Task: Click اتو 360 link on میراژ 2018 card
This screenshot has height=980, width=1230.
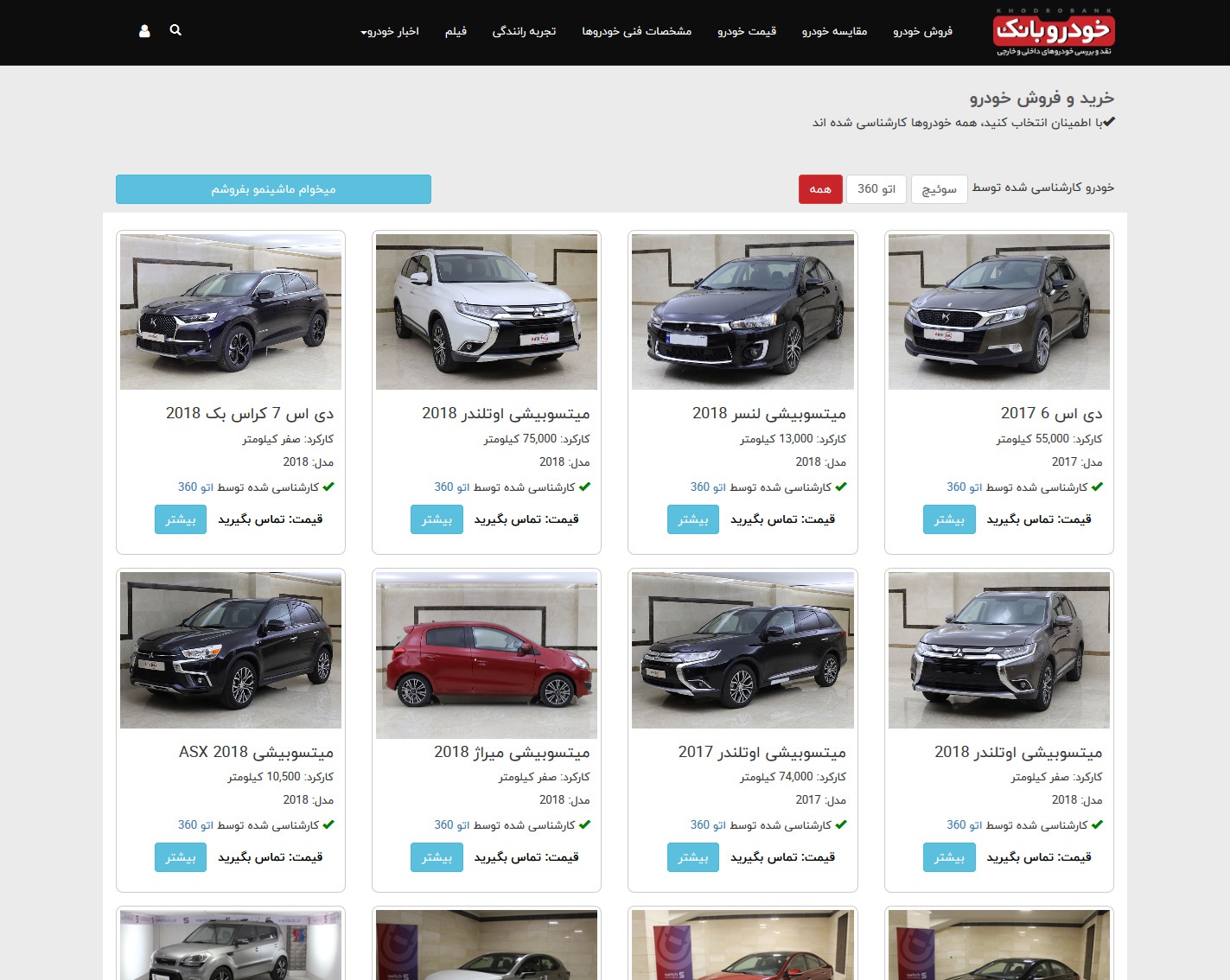Action: tap(452, 825)
